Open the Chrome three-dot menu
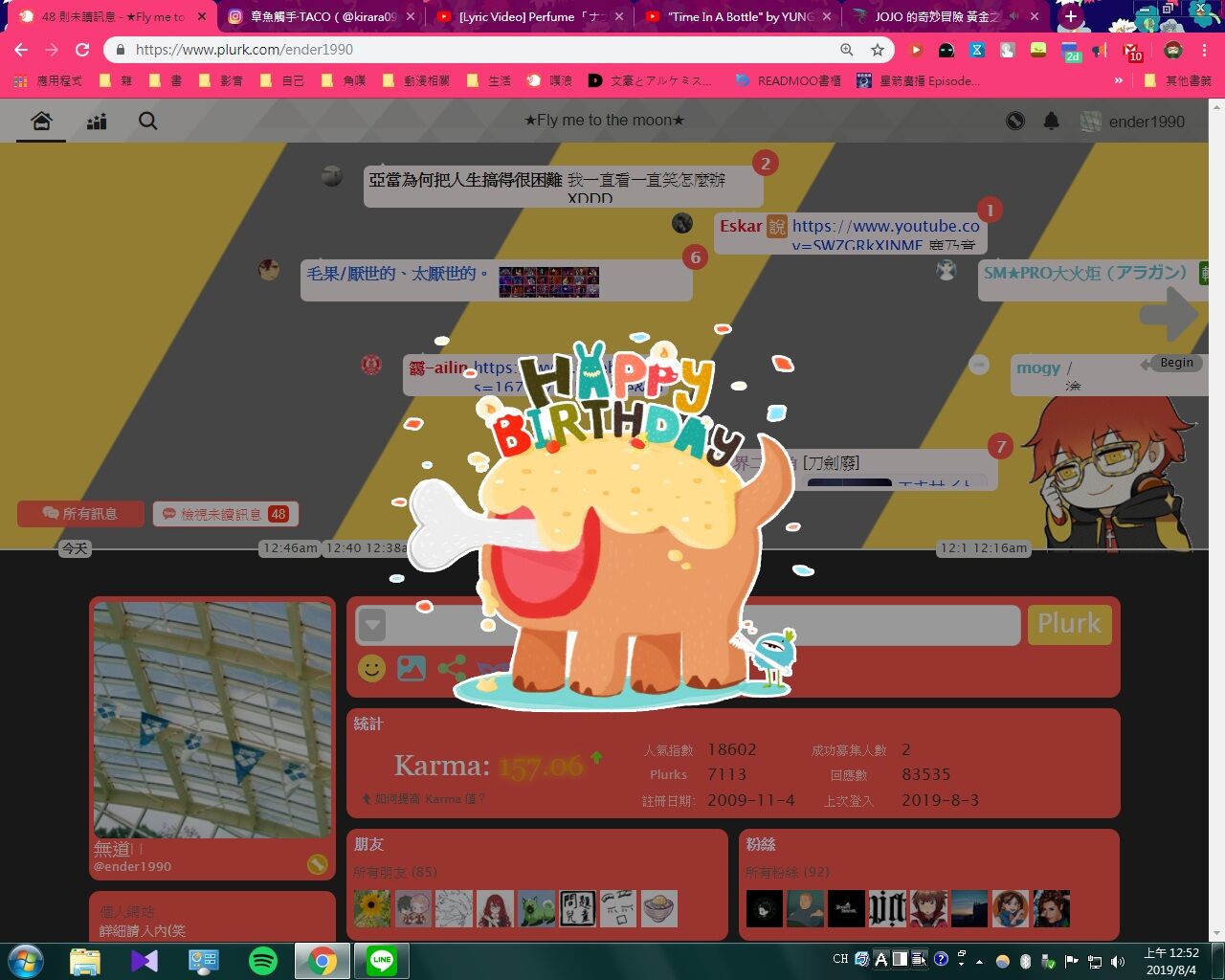Image resolution: width=1225 pixels, height=980 pixels. point(1205,50)
